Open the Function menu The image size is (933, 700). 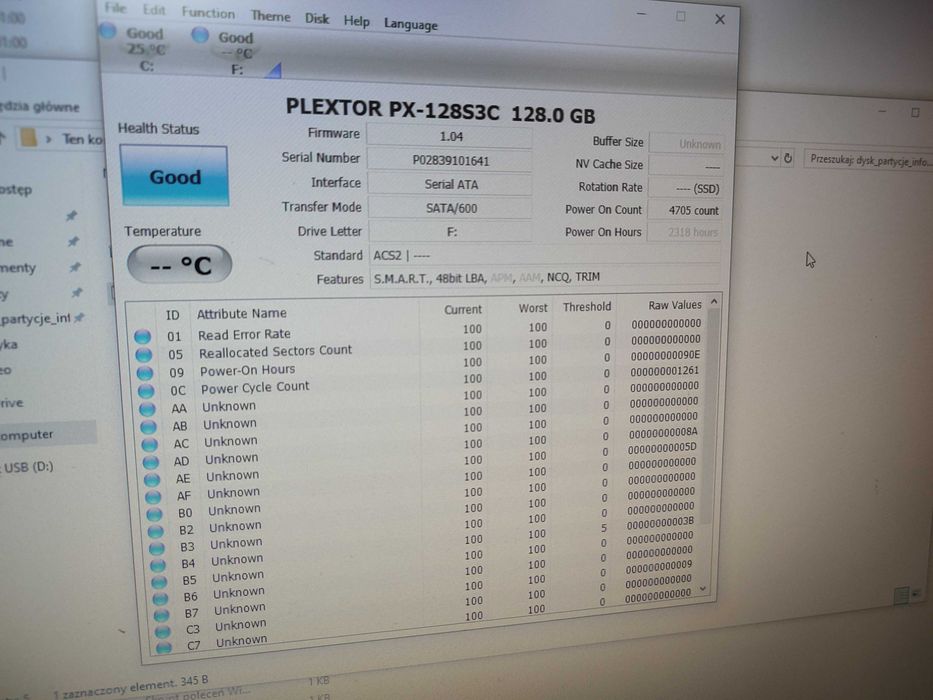208,12
